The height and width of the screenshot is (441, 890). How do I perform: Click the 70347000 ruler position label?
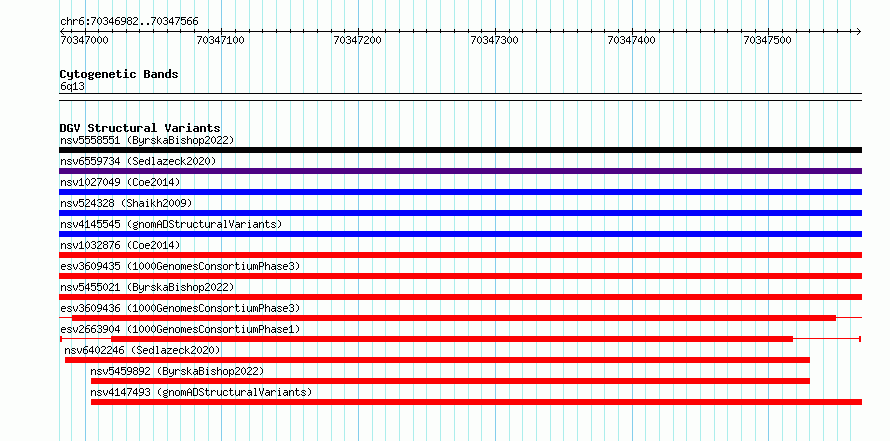point(85,40)
